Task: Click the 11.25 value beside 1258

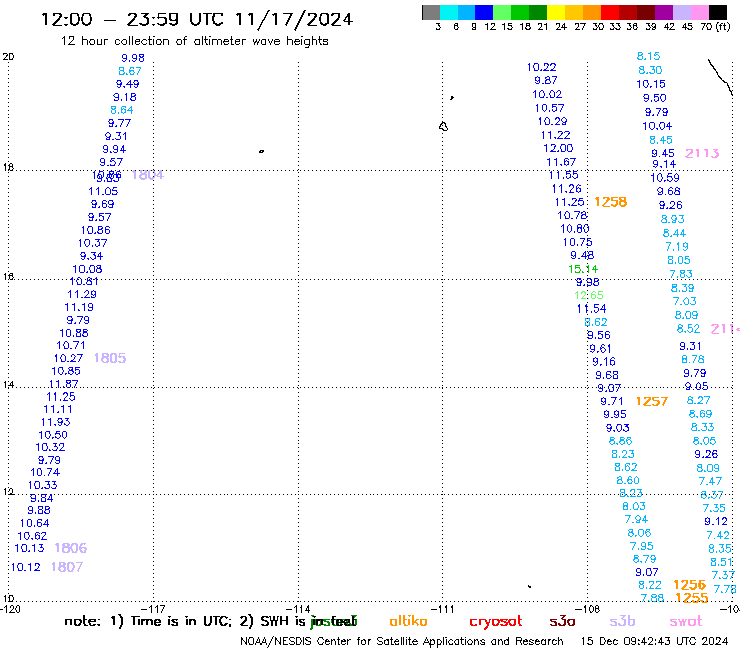Action: pos(570,202)
